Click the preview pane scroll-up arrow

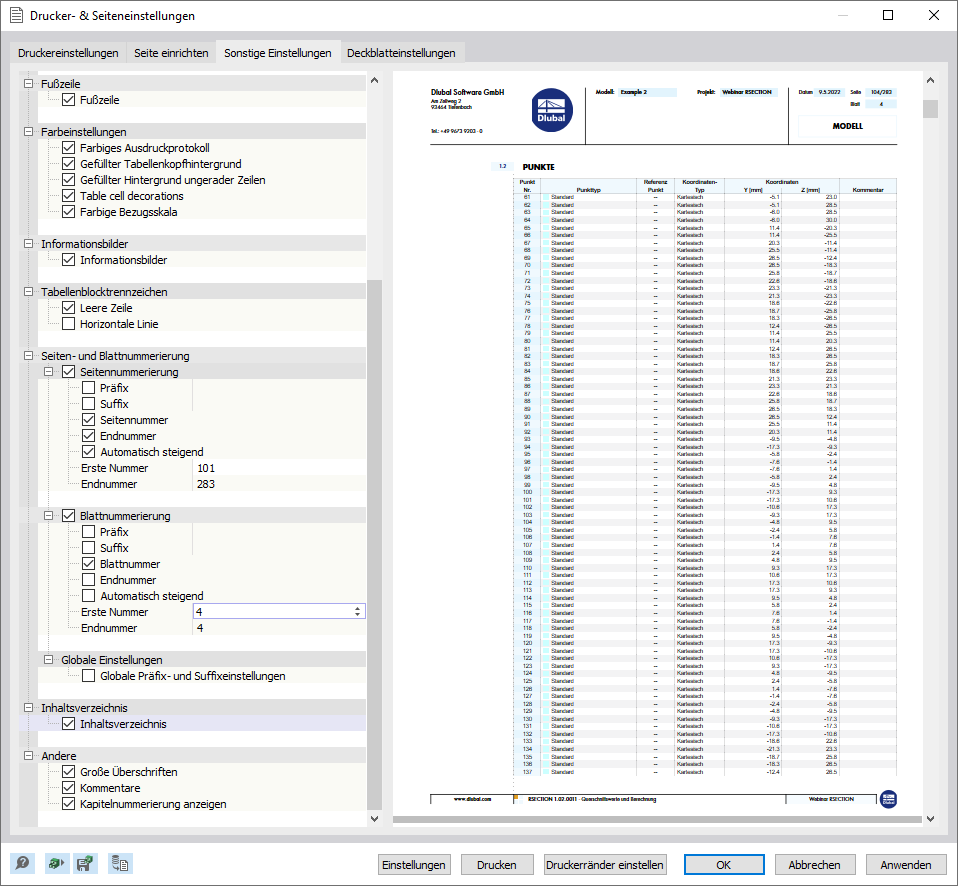click(x=930, y=80)
